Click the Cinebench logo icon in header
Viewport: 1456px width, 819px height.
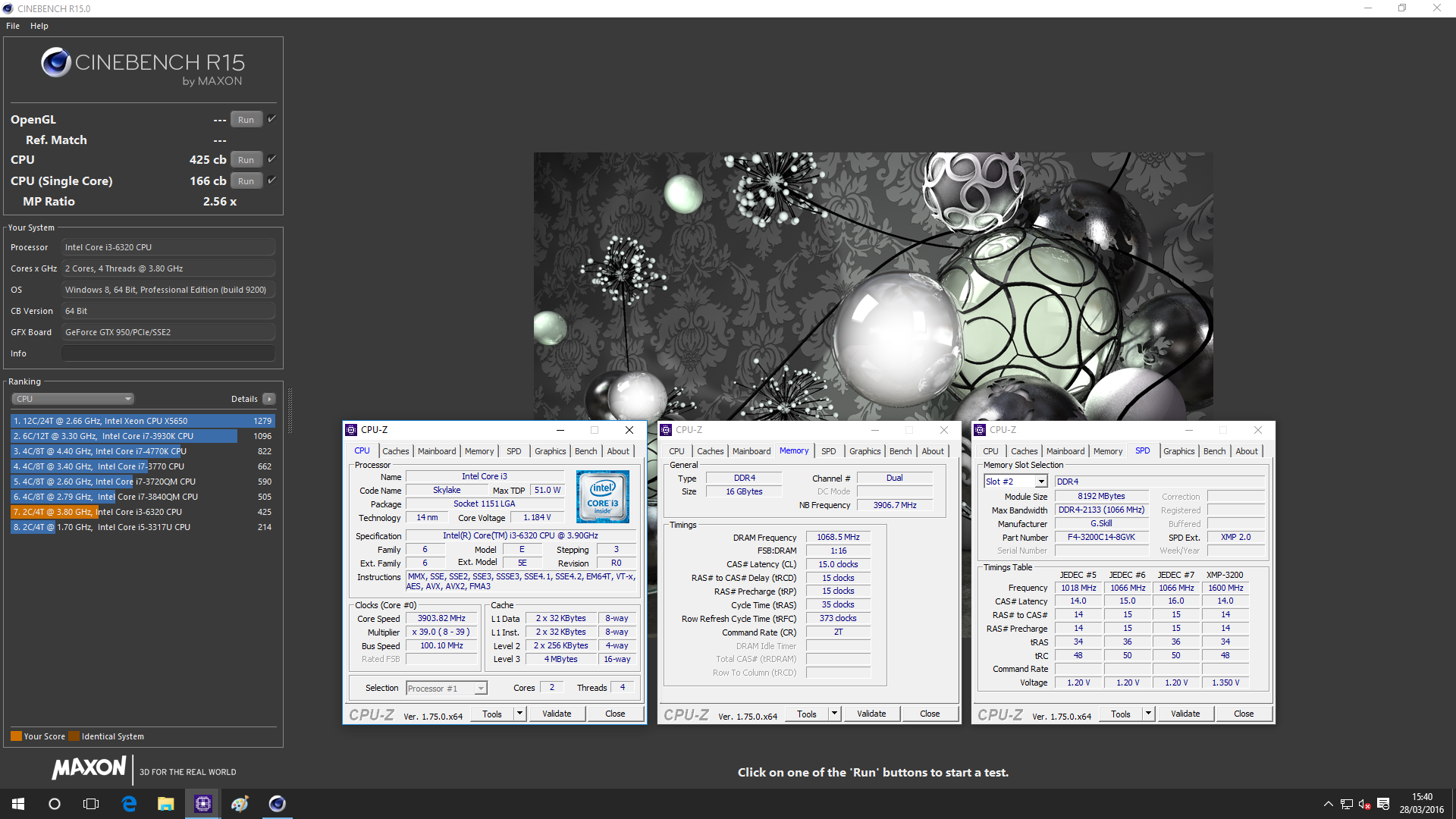tap(56, 63)
